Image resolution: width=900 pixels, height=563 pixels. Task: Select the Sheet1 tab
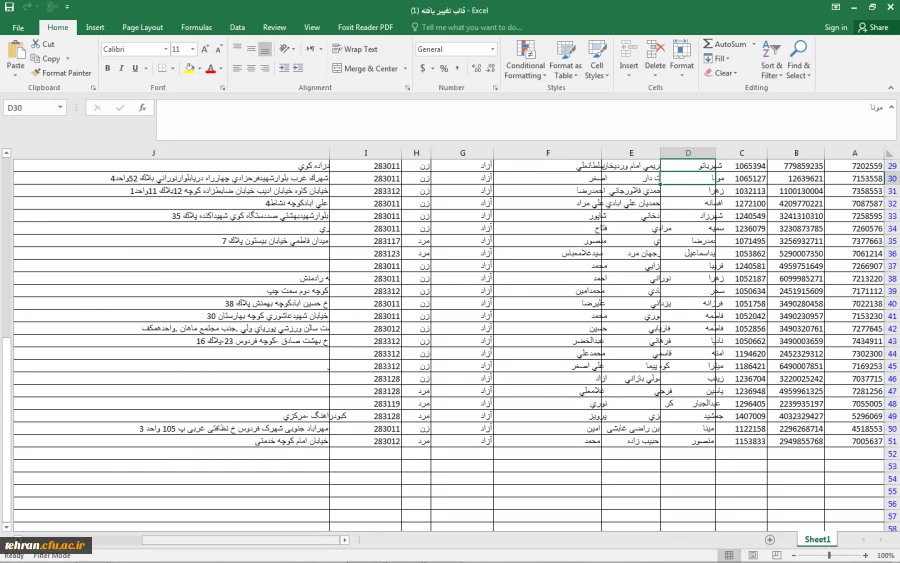(x=817, y=539)
